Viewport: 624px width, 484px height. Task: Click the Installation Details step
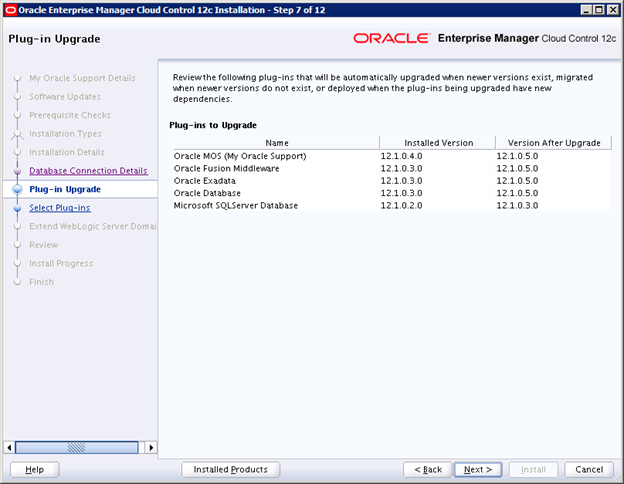click(67, 152)
